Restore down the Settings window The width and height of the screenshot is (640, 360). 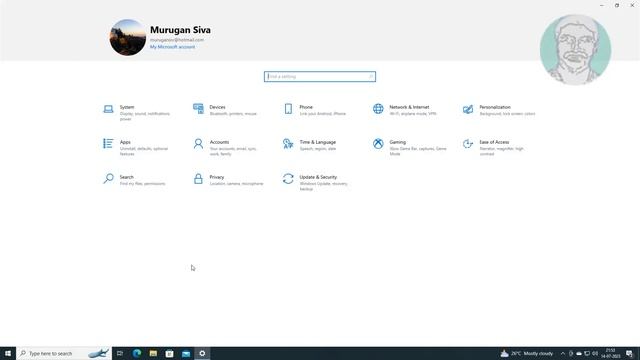pos(617,5)
